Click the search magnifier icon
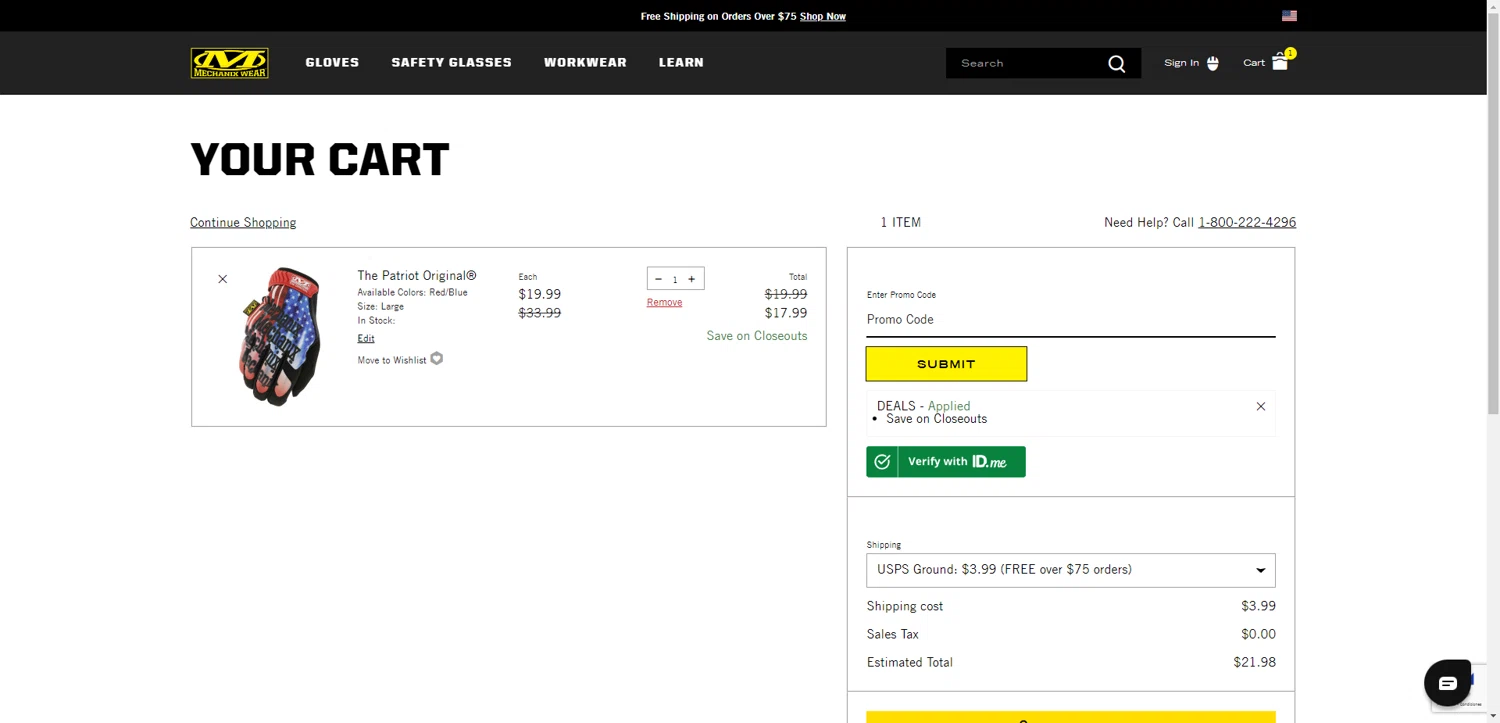 tap(1116, 64)
